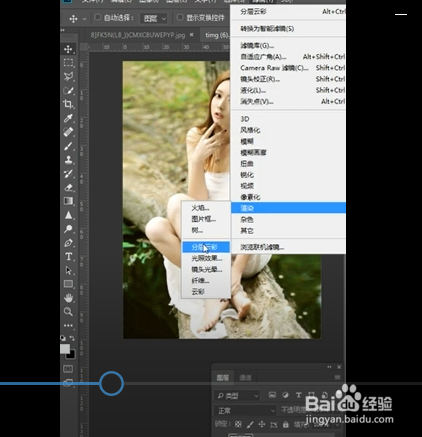Image resolution: width=422 pixels, height=437 pixels.
Task: Open the 图层 auto-select dropdown
Action: [154, 19]
